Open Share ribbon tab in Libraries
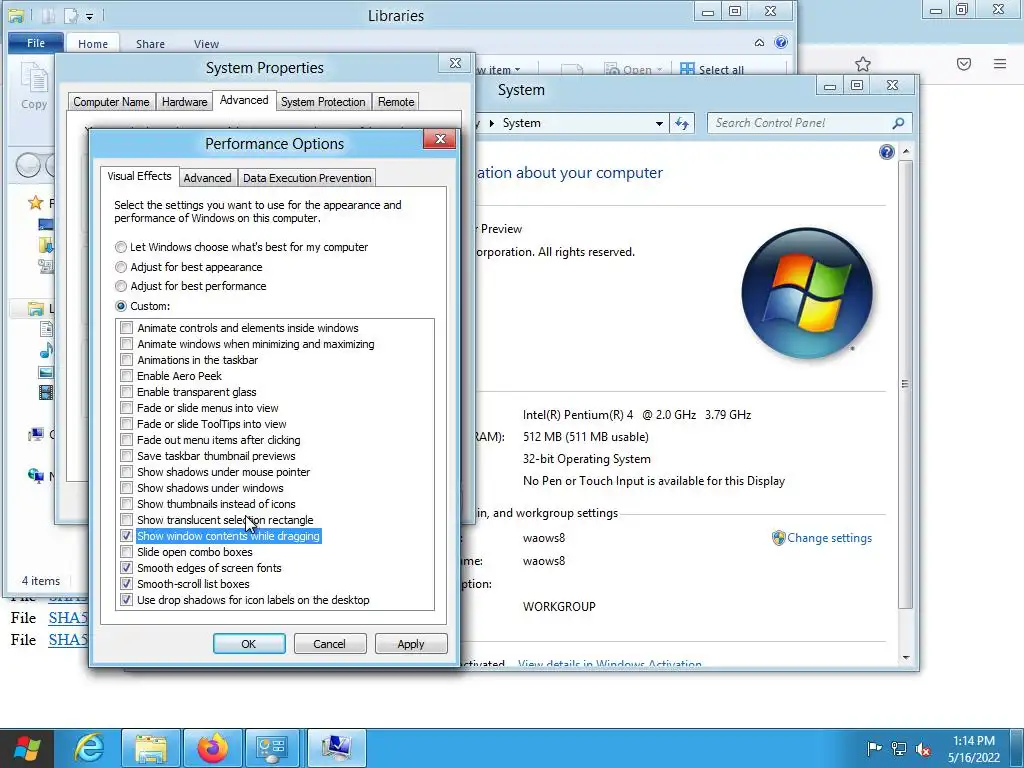The image size is (1024, 768). [150, 44]
